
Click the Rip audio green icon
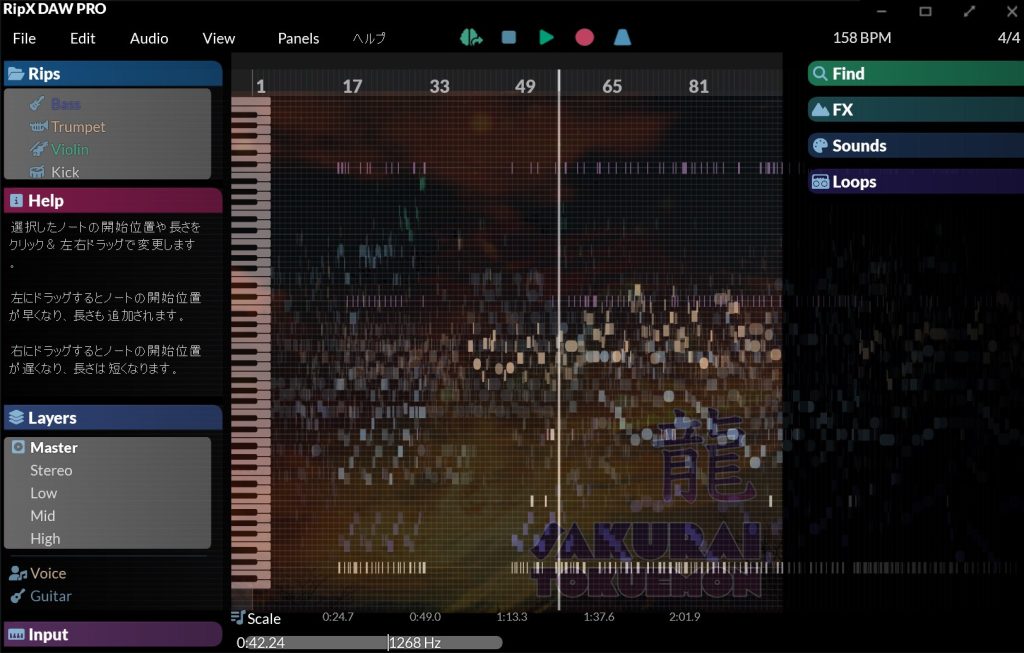tap(471, 38)
